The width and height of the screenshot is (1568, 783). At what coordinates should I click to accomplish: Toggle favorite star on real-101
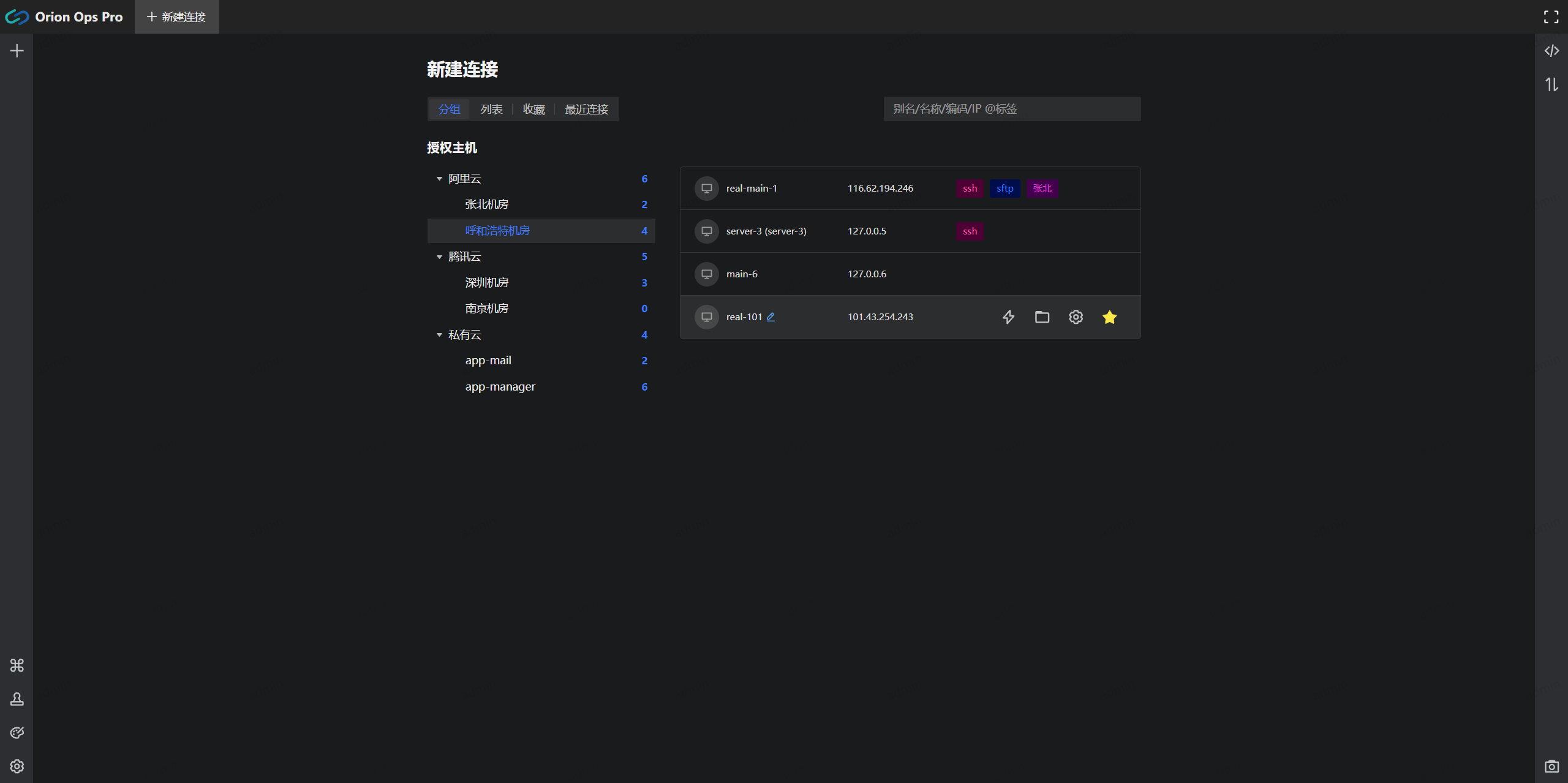point(1109,317)
